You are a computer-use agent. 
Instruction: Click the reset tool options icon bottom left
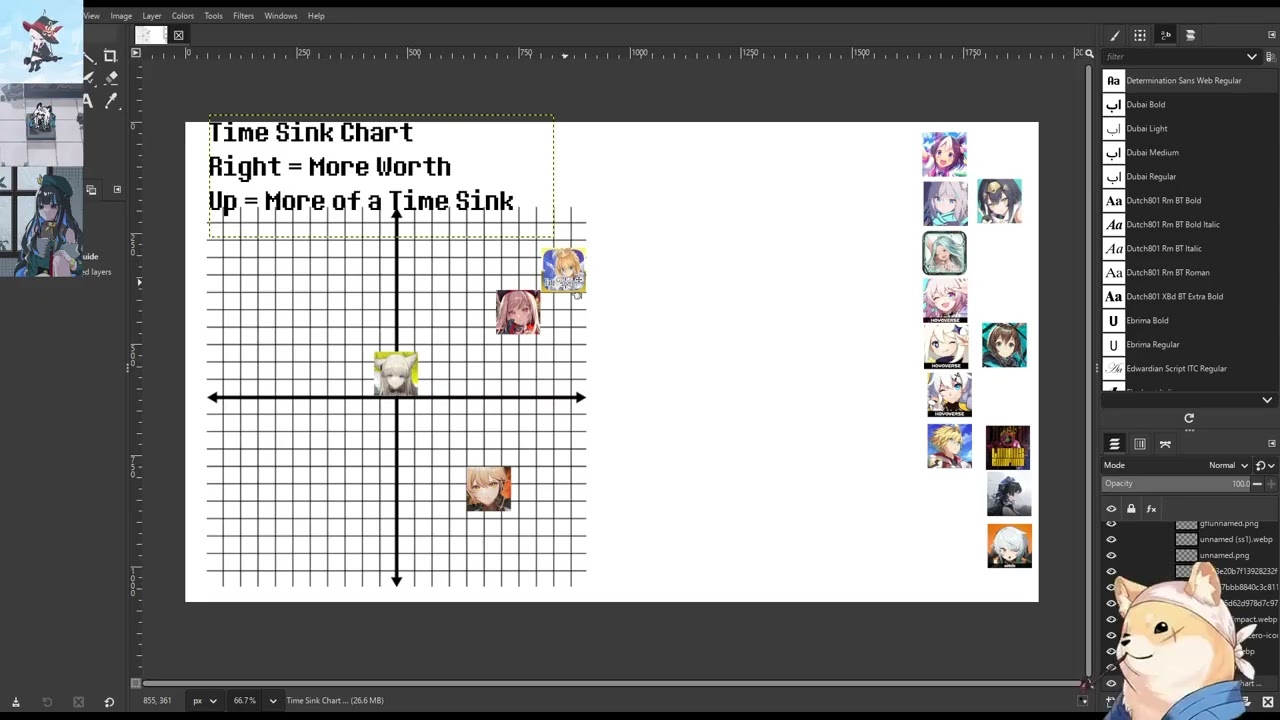(109, 702)
